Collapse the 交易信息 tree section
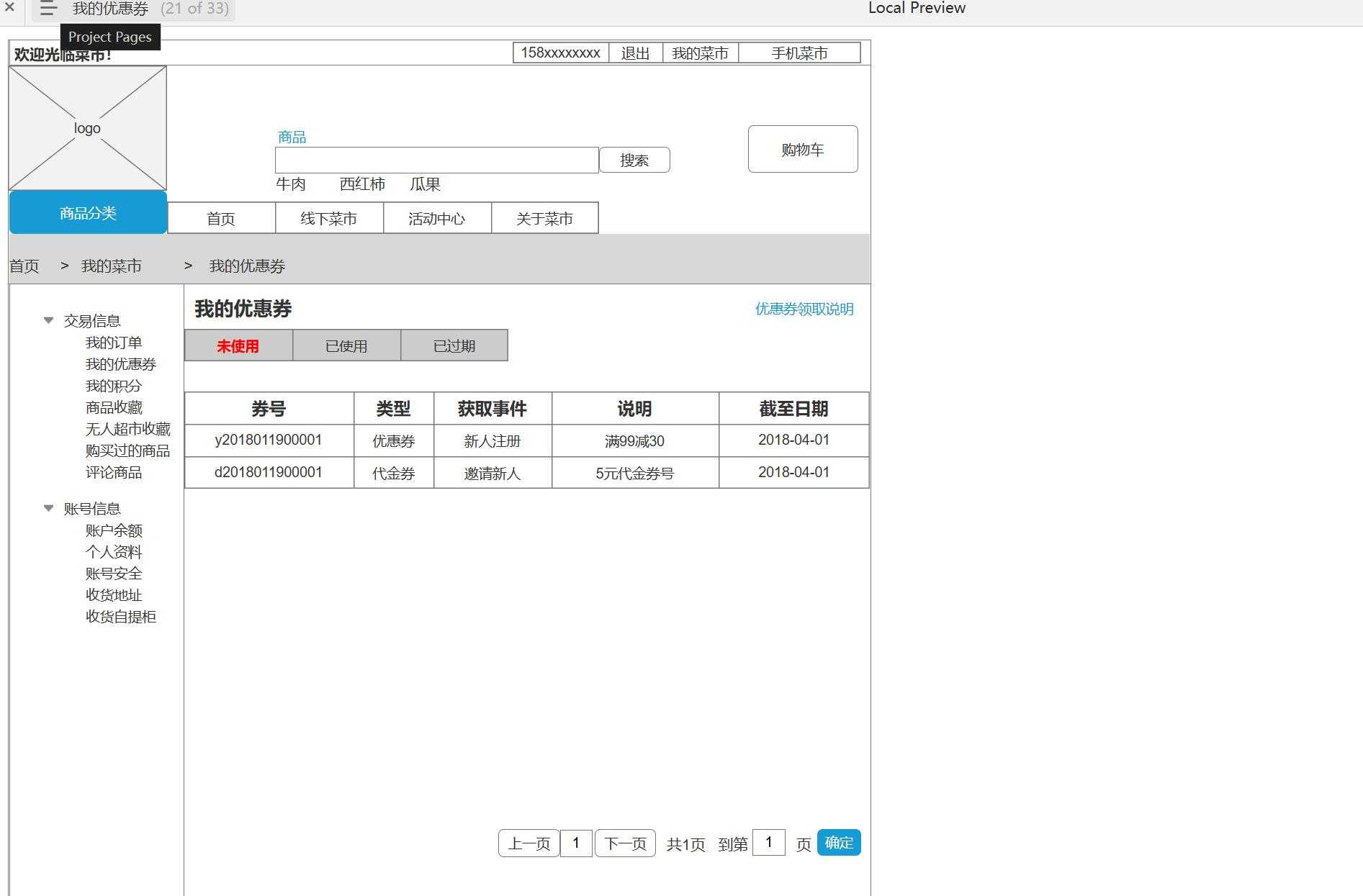Image resolution: width=1363 pixels, height=896 pixels. coord(48,320)
